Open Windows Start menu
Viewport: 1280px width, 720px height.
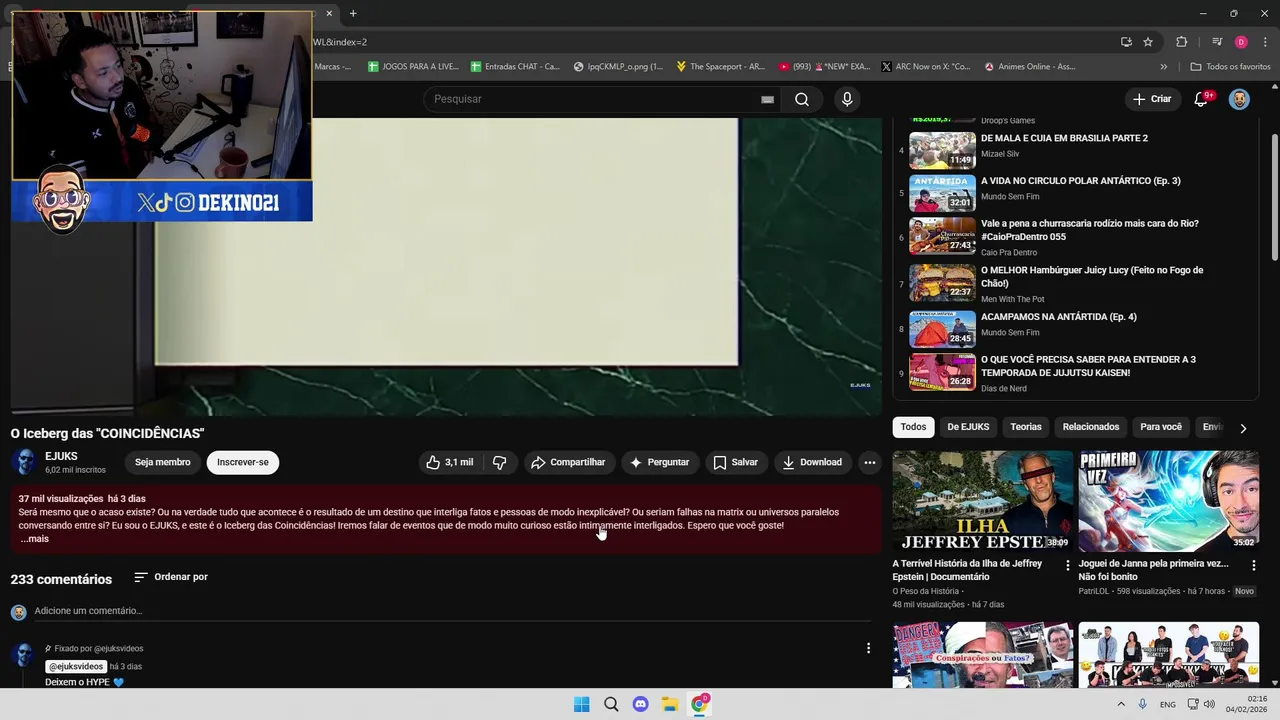581,704
